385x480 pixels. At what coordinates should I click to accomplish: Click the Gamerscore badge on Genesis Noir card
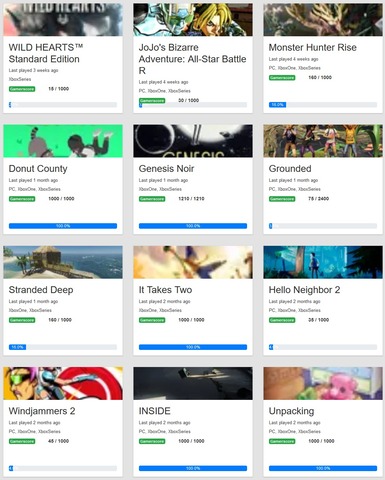(x=152, y=199)
